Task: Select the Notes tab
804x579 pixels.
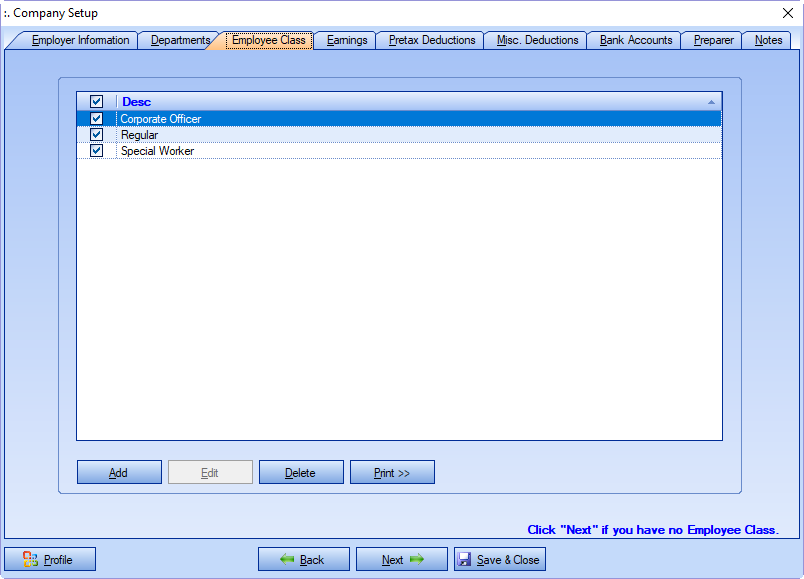Action: pos(768,41)
